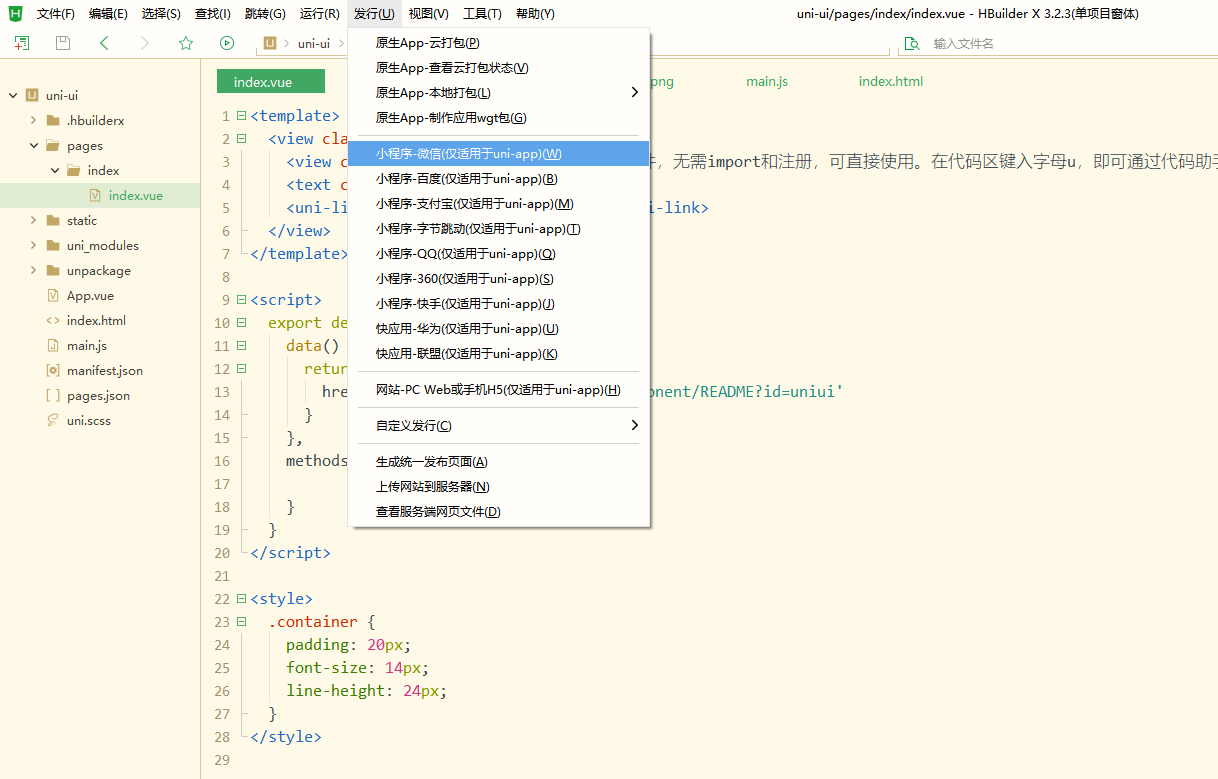Select pages.json in the project tree
This screenshot has width=1218, height=779.
[100, 395]
